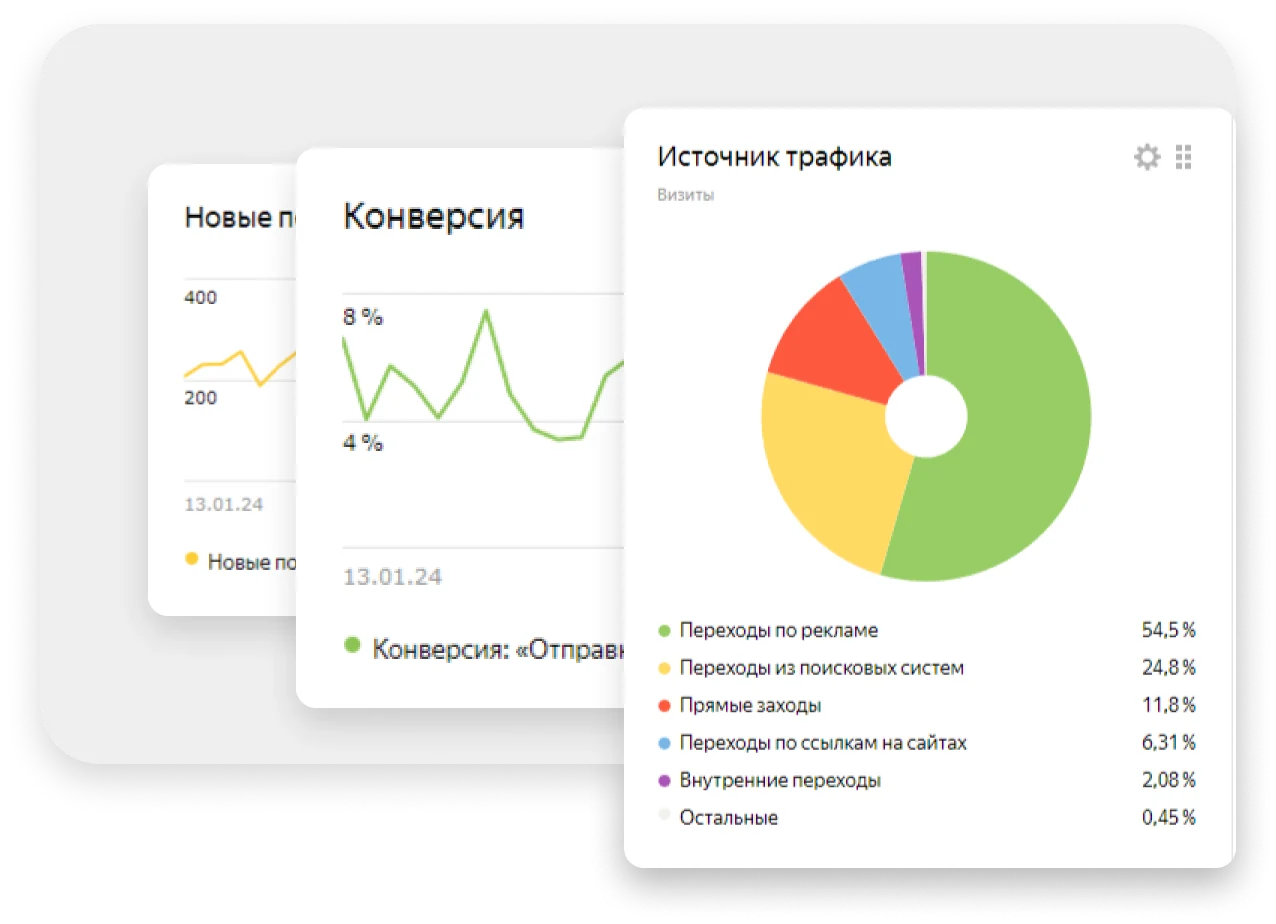
Task: Click the 54,5 % value
Action: pos(1168,631)
